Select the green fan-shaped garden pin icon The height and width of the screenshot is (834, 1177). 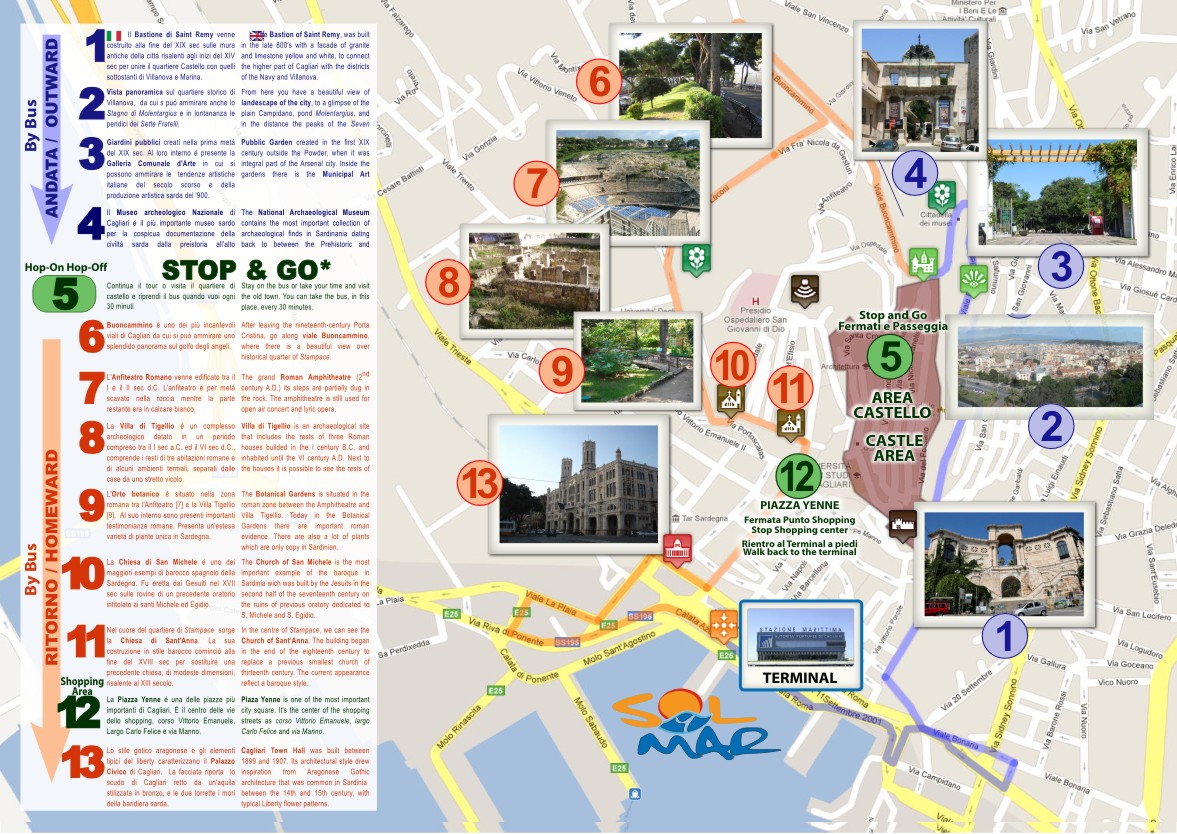tap(974, 280)
